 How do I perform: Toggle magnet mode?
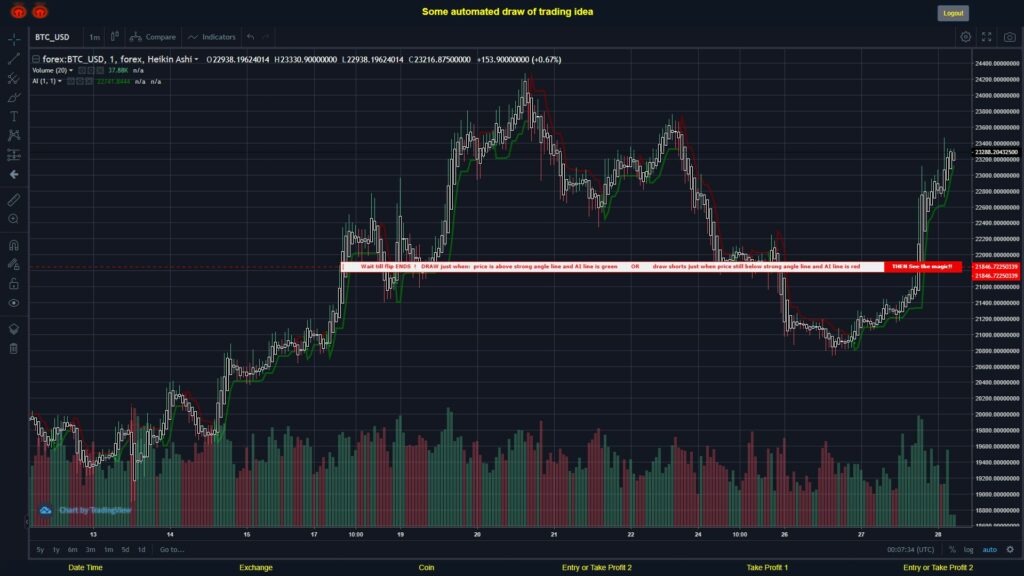[14, 246]
